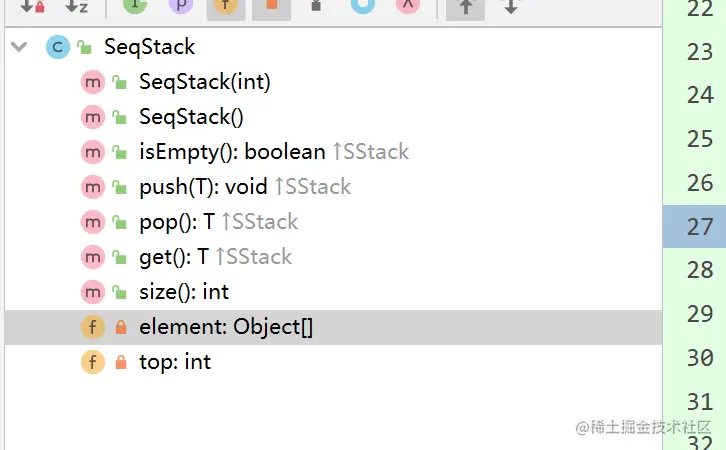726x450 pixels.
Task: Select the isEmpty(): boolean method
Action: tap(232, 152)
